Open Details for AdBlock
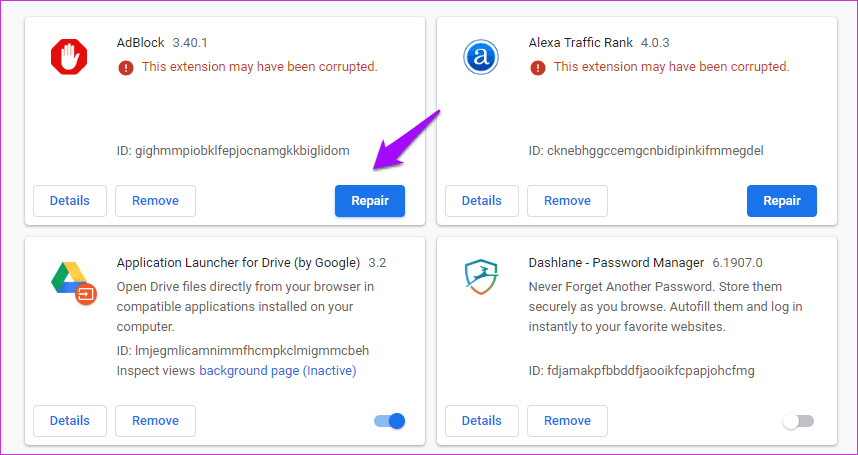This screenshot has width=858, height=455. 69,201
